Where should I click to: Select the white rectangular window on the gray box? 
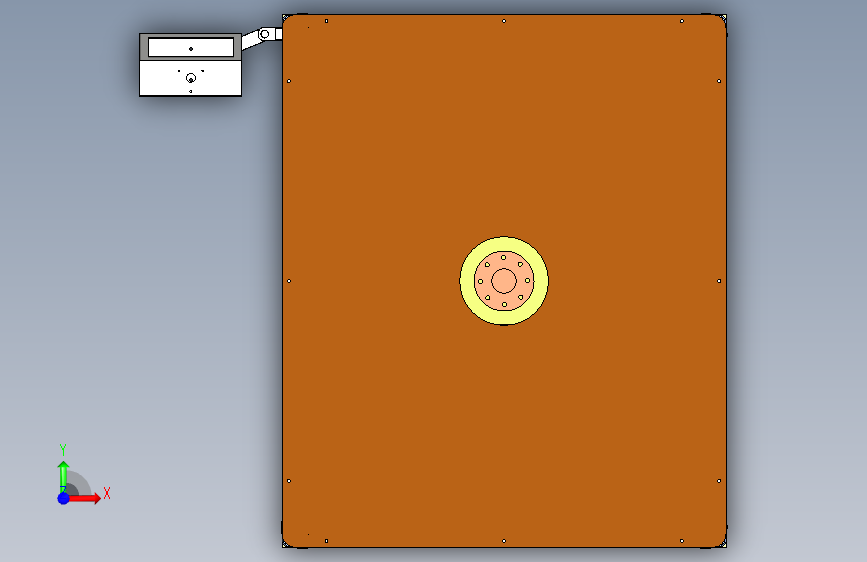pos(191,47)
